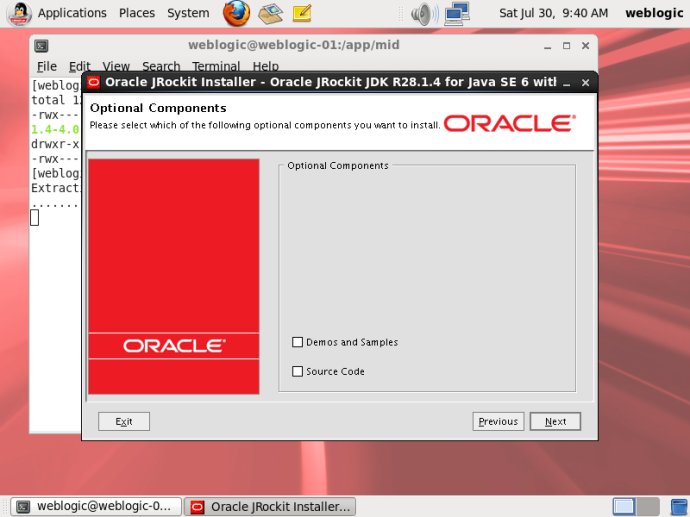Close the weblogic terminal window
Screen dimensions: 690x517
pos(585,46)
